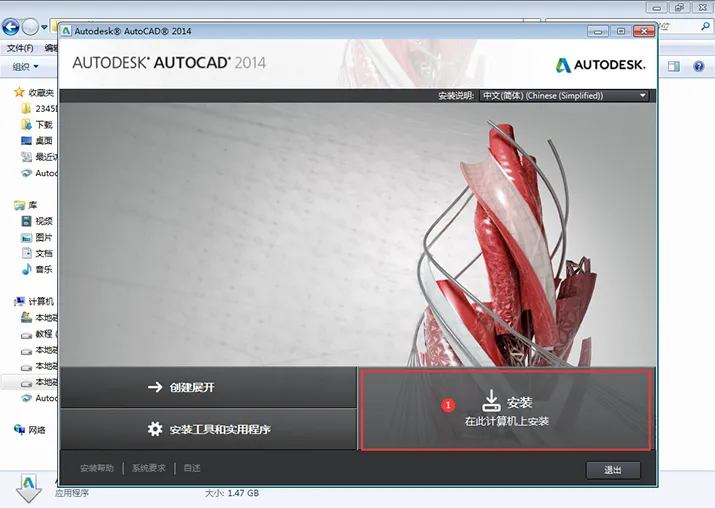Open the Organize (组织) dropdown in Explorer
This screenshot has width=715, height=508.
[25, 67]
